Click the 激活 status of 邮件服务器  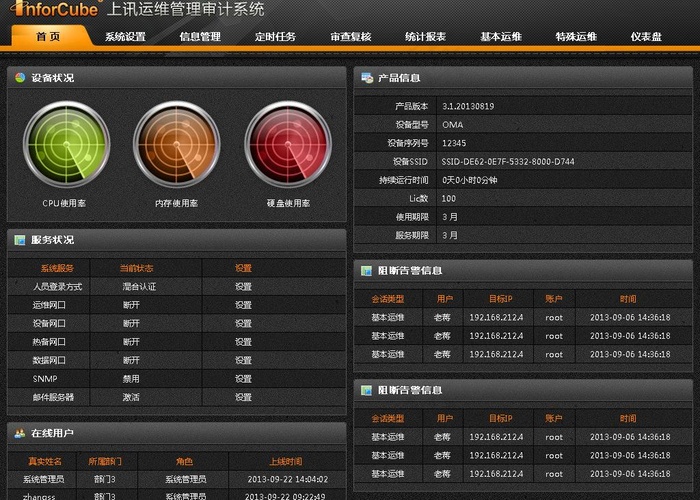point(131,397)
